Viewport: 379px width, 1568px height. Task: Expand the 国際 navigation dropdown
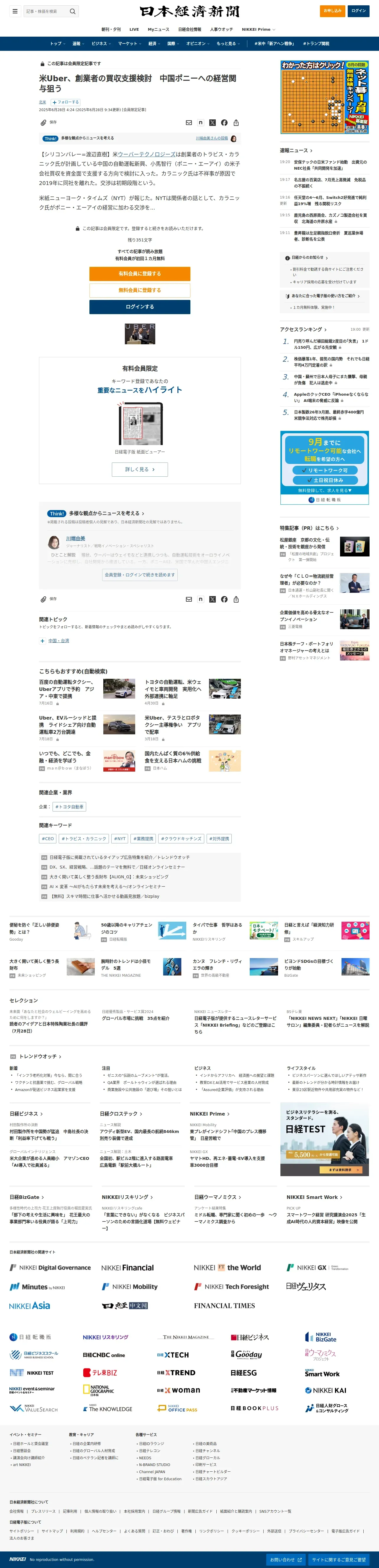click(x=173, y=44)
